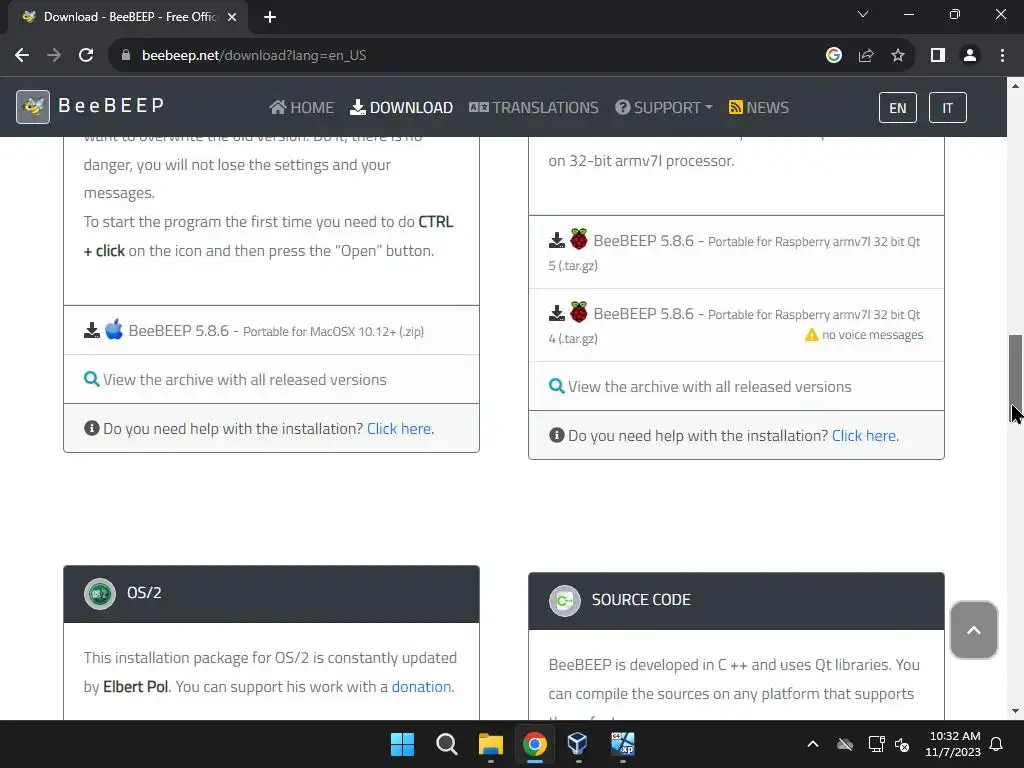1024x768 pixels.
Task: Open the tab search chevron
Action: click(863, 14)
